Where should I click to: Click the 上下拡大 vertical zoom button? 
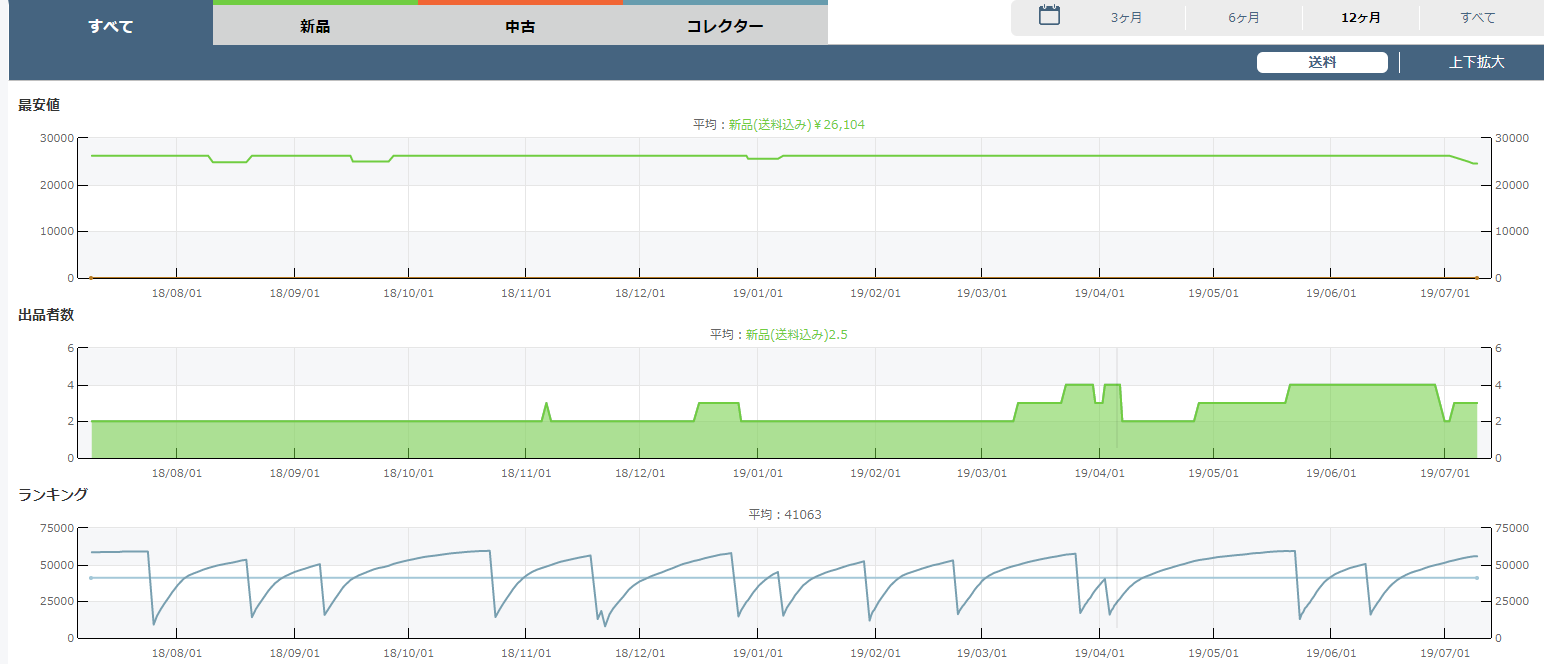1476,62
